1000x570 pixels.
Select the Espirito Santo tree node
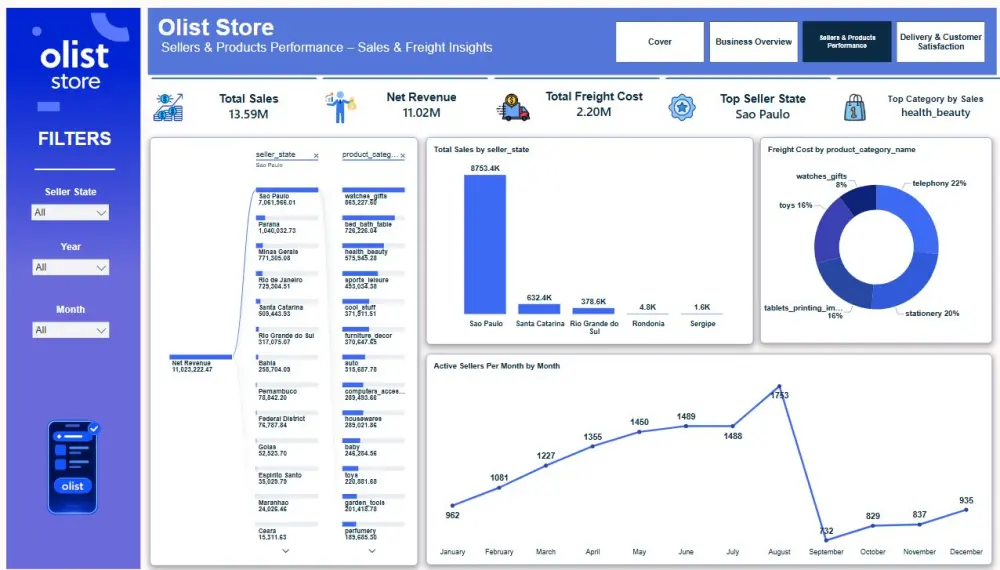point(287,476)
